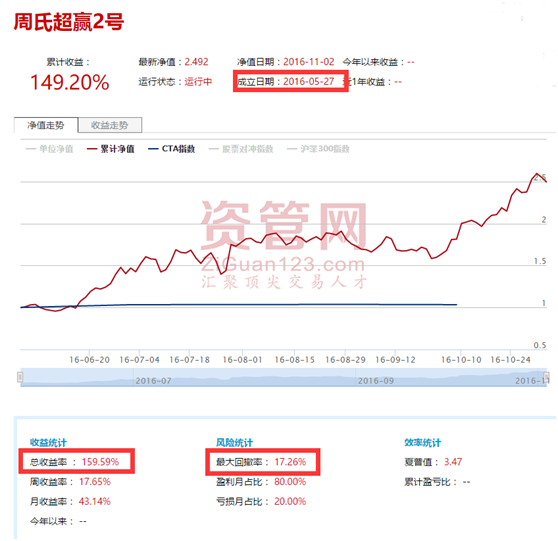558x541 pixels.
Task: Click the 最大回撤率 value 17.26%
Action: tap(290, 462)
